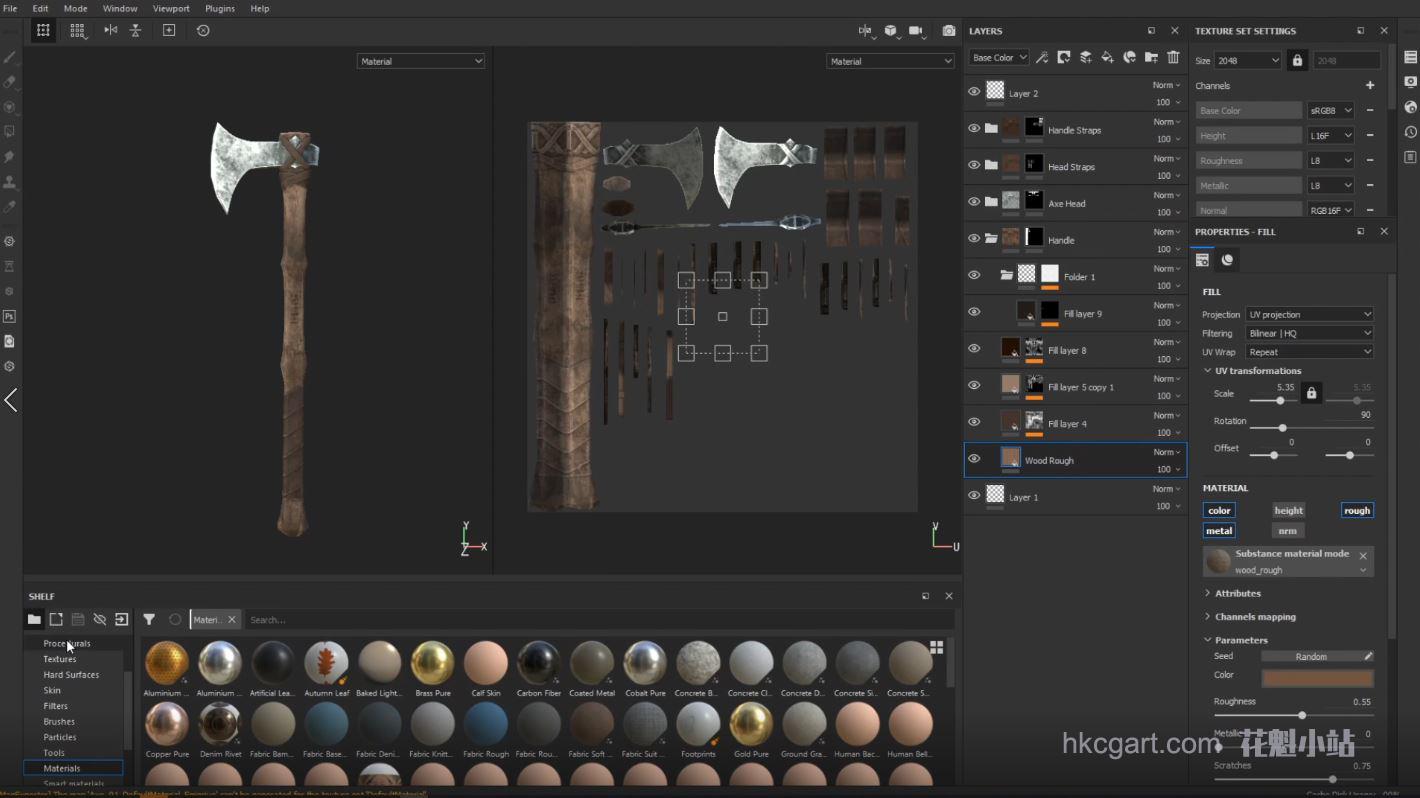This screenshot has width=1420, height=798.
Task: Toggle horizontal symmetry mirror icon
Action: pos(111,30)
